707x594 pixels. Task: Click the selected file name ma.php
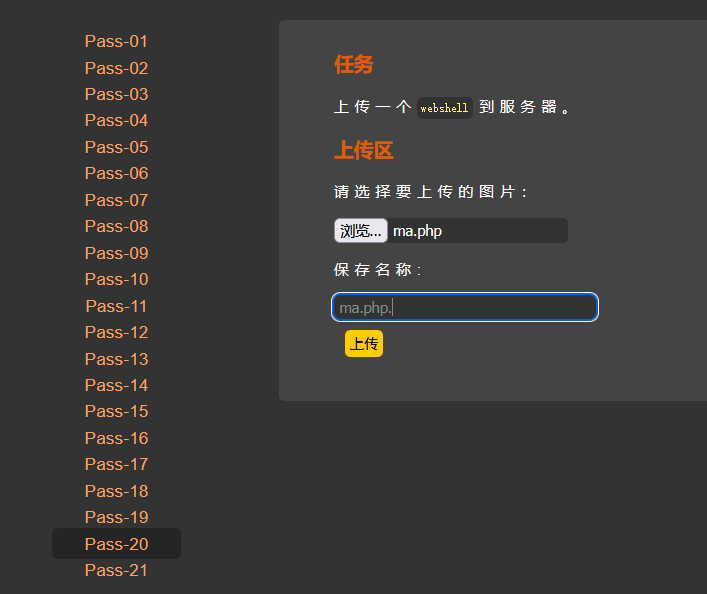point(418,231)
